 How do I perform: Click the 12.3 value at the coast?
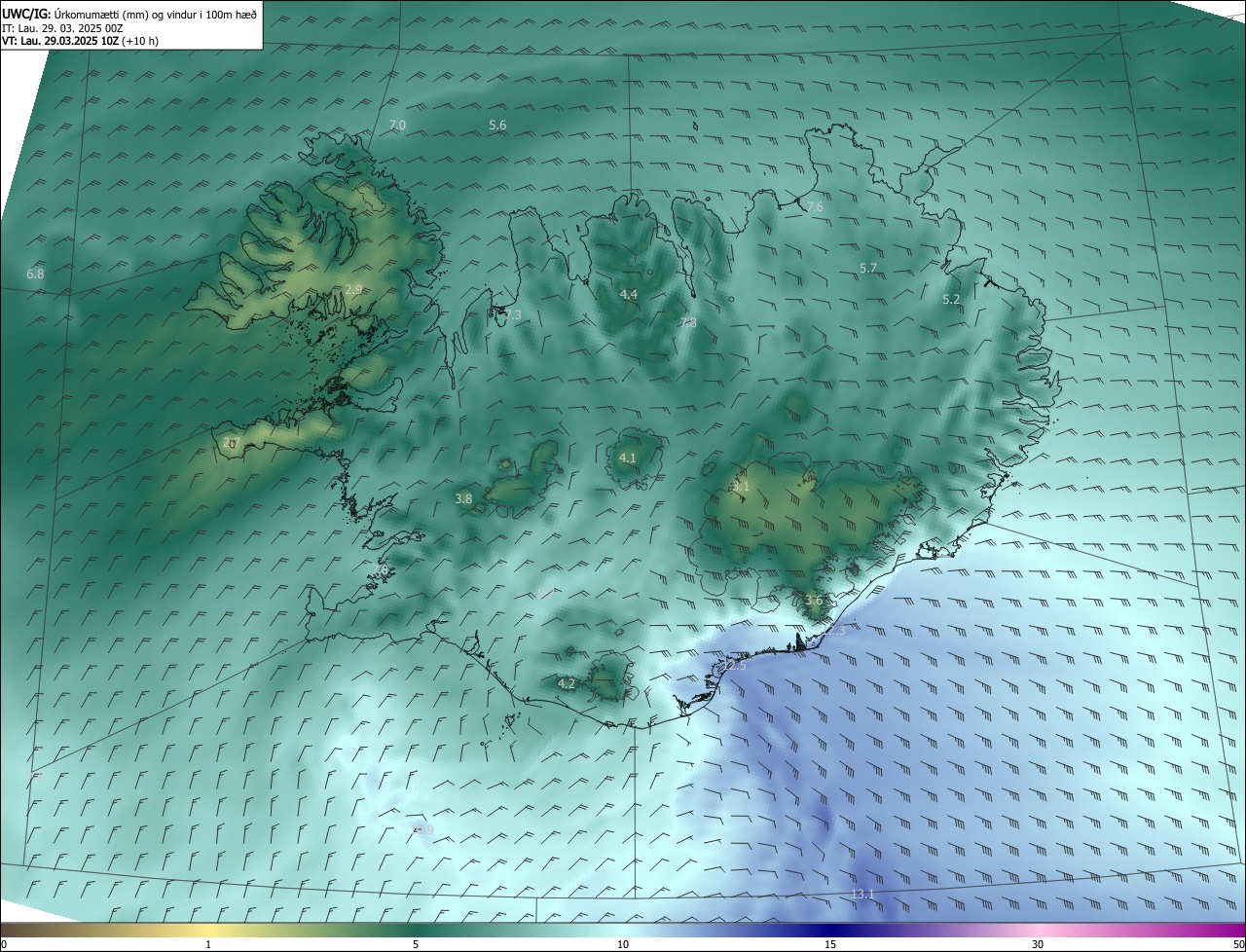835,631
